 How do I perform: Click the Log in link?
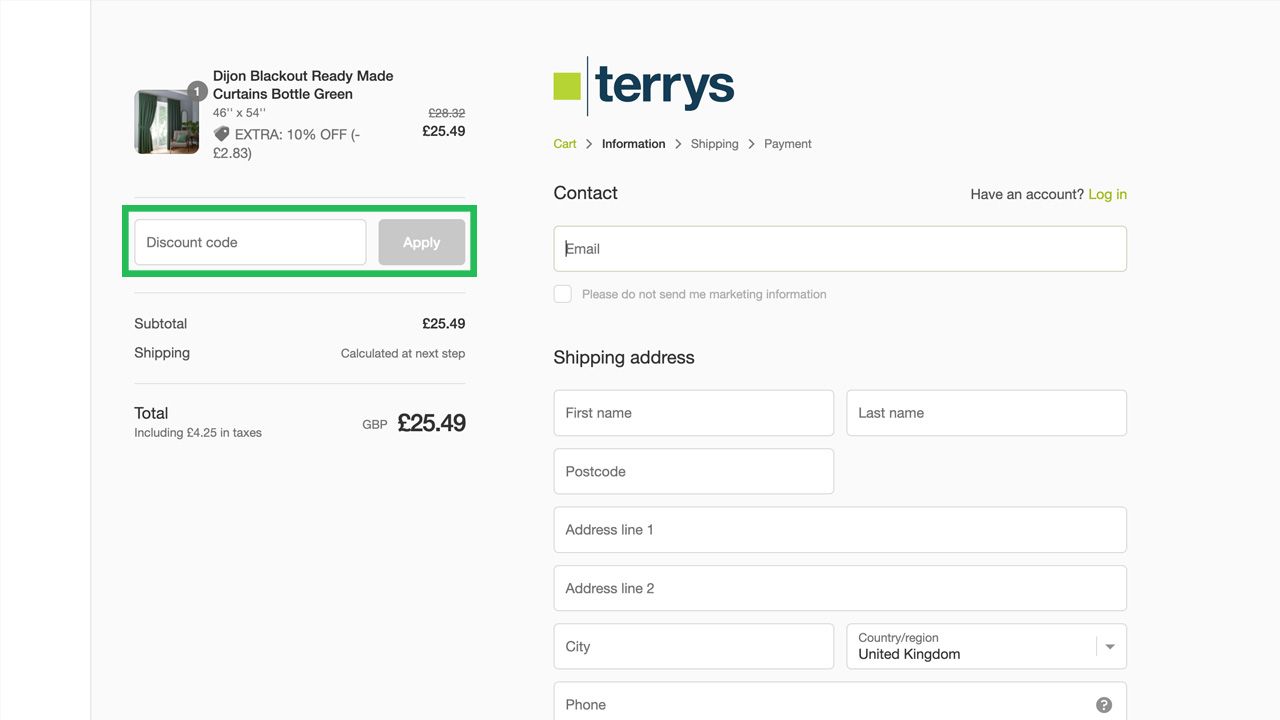[1107, 194]
